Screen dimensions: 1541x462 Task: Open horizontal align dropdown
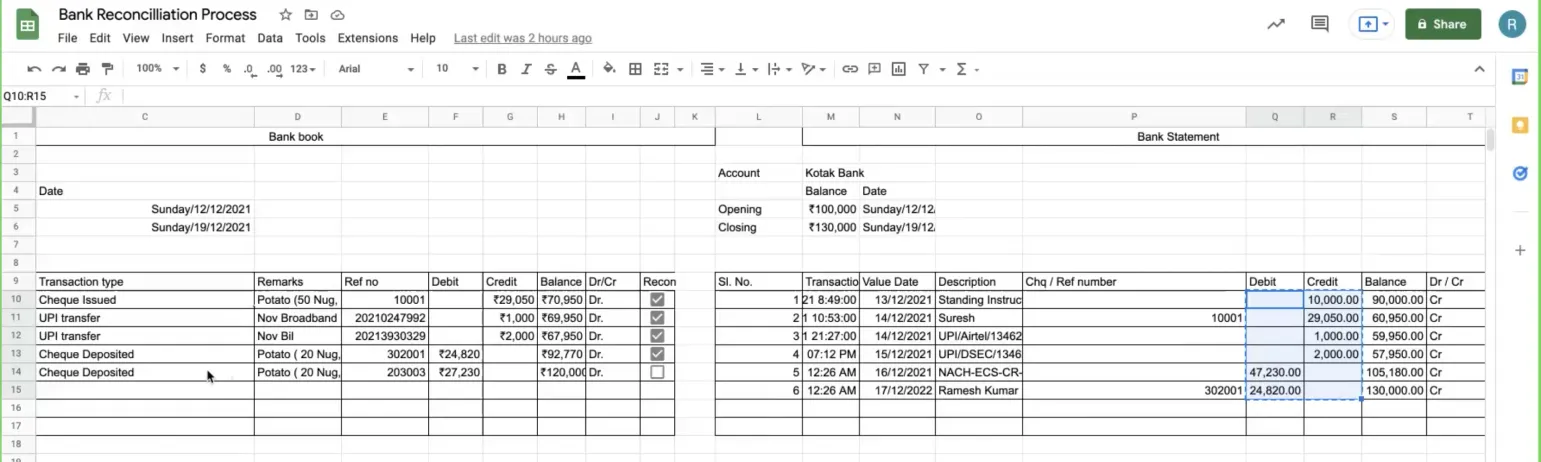(x=712, y=69)
